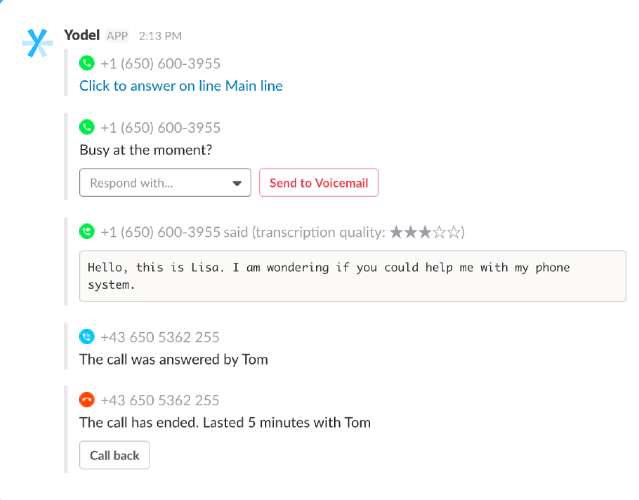Click "The call was answered by Tom" text

pyautogui.click(x=174, y=359)
